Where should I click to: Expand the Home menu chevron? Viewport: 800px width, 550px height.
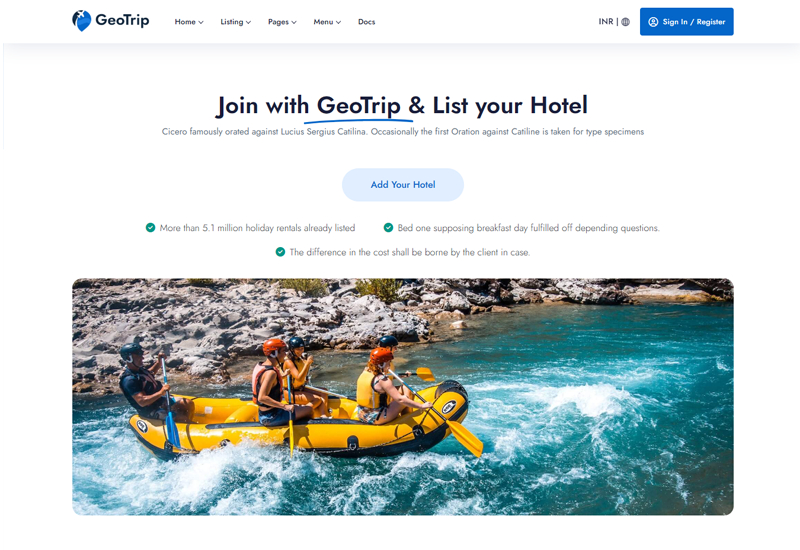(x=201, y=22)
